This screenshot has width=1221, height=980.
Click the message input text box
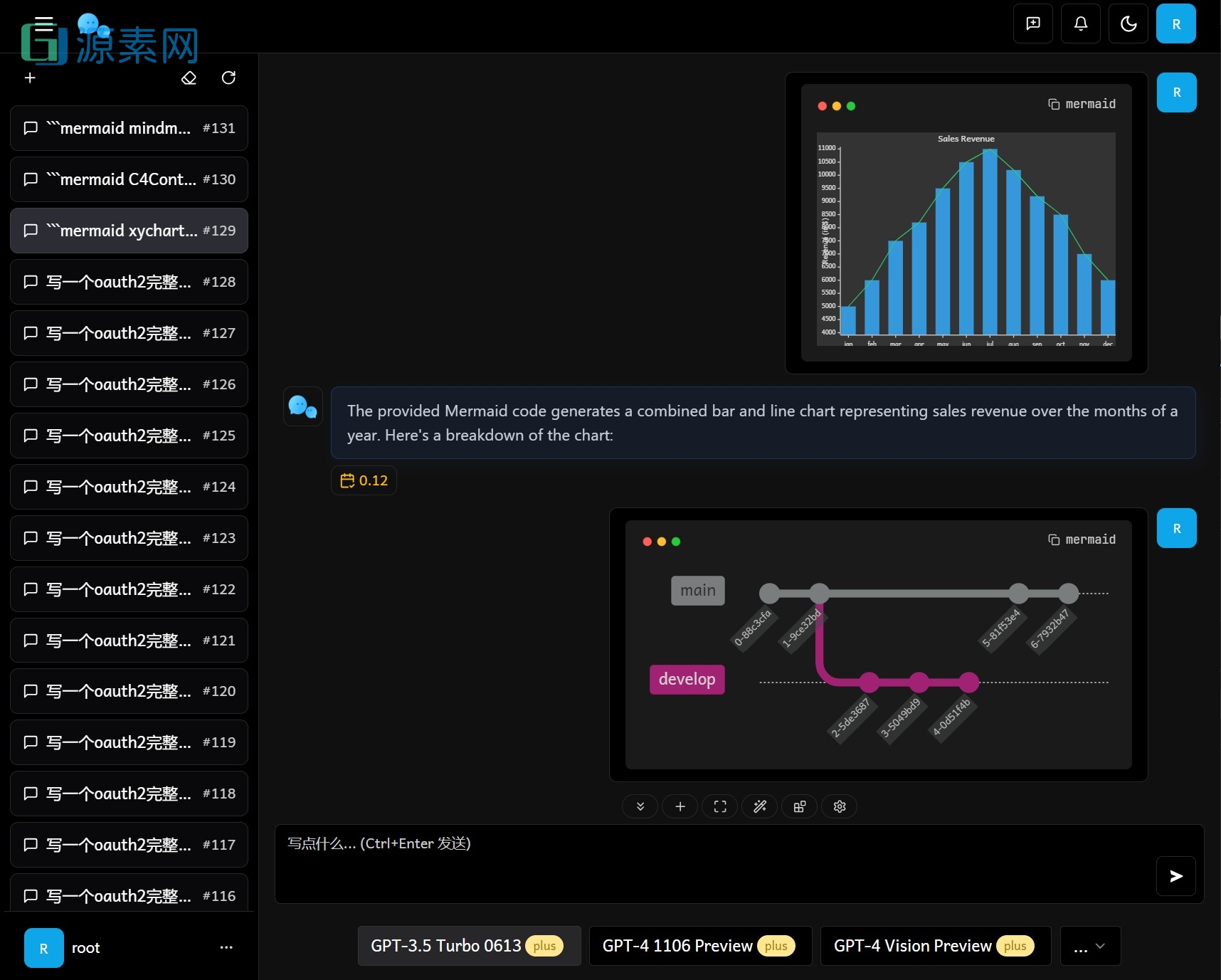[x=712, y=863]
